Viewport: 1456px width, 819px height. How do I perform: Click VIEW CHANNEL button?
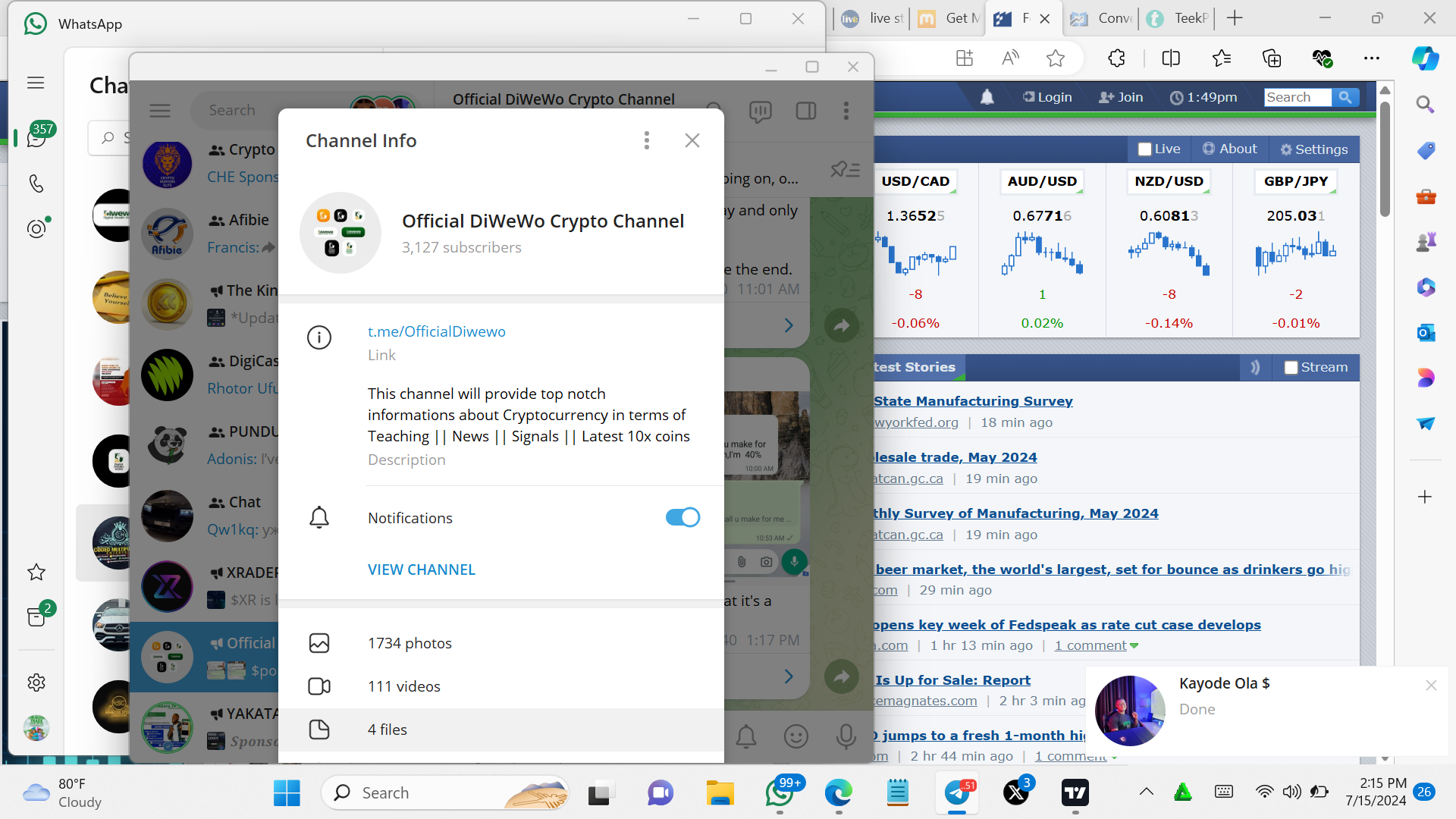(x=422, y=570)
